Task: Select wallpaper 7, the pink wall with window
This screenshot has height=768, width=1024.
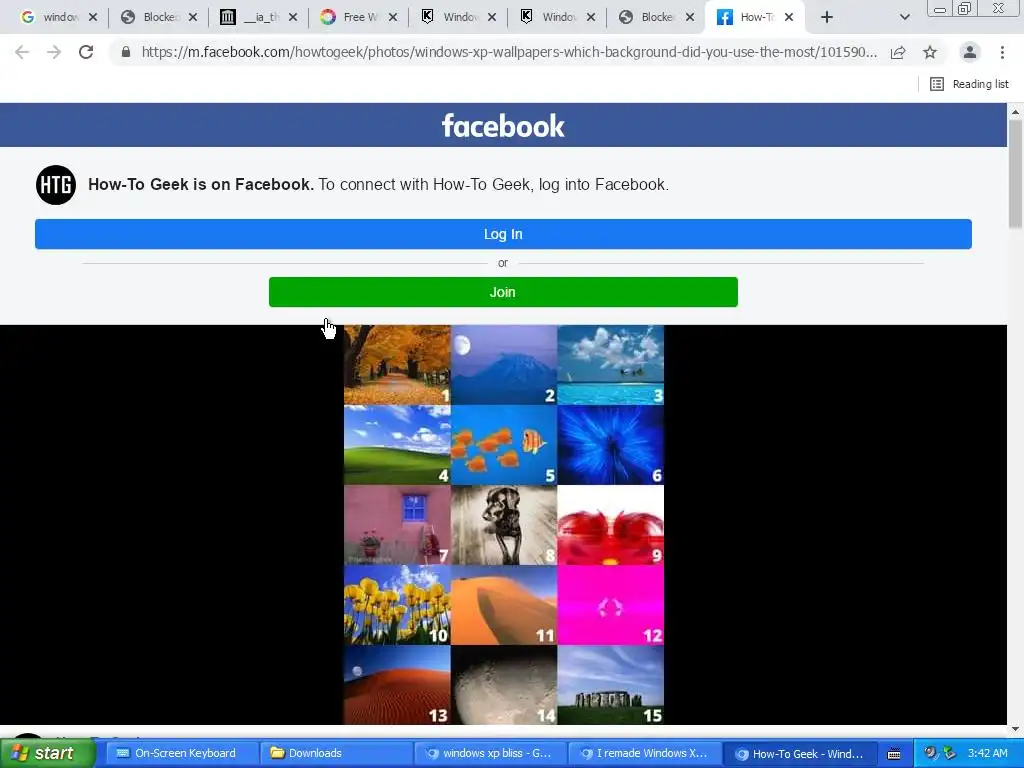Action: (x=397, y=525)
